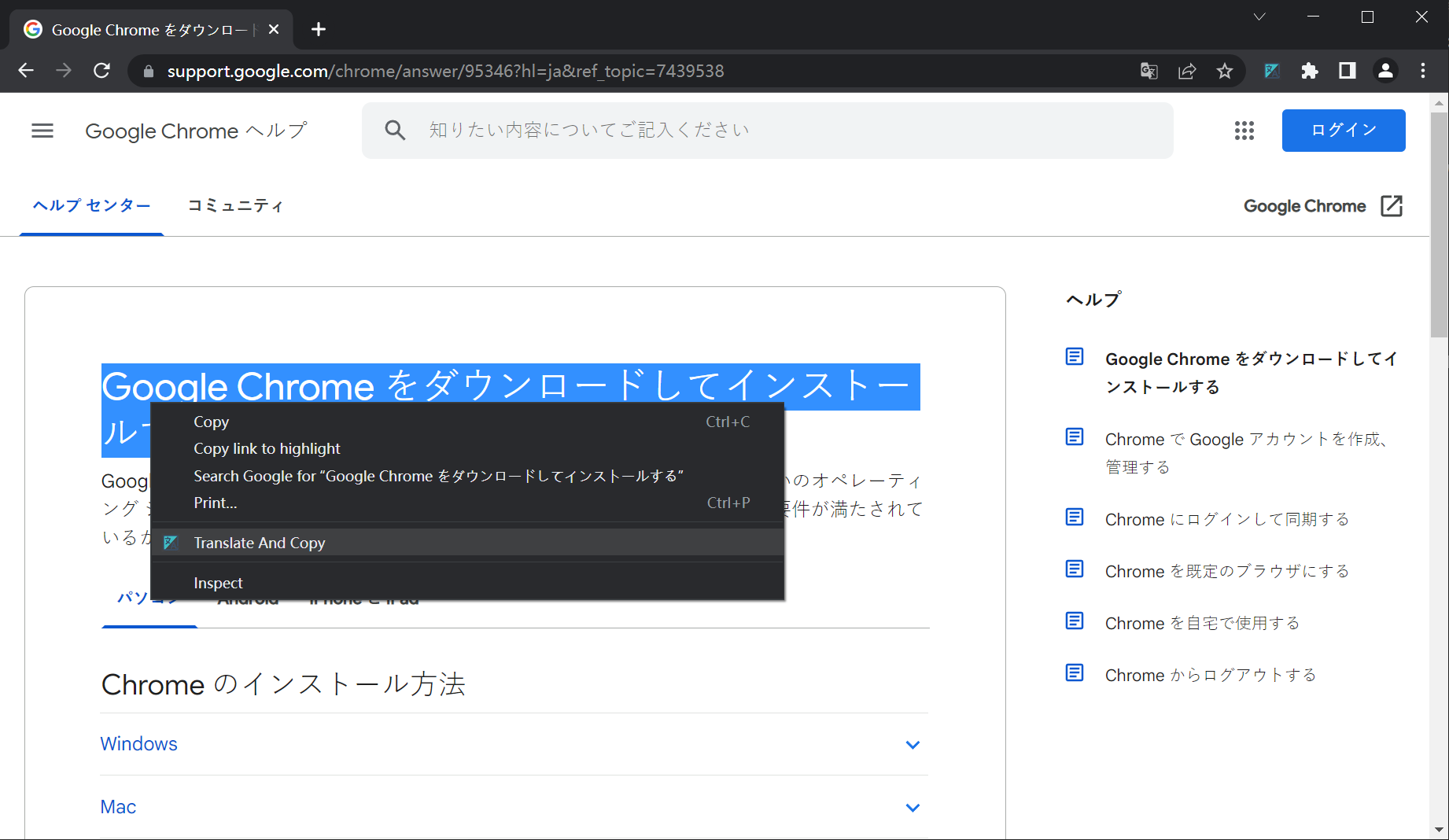This screenshot has width=1449, height=840.
Task: Choose Inspect from context menu
Action: (467, 583)
